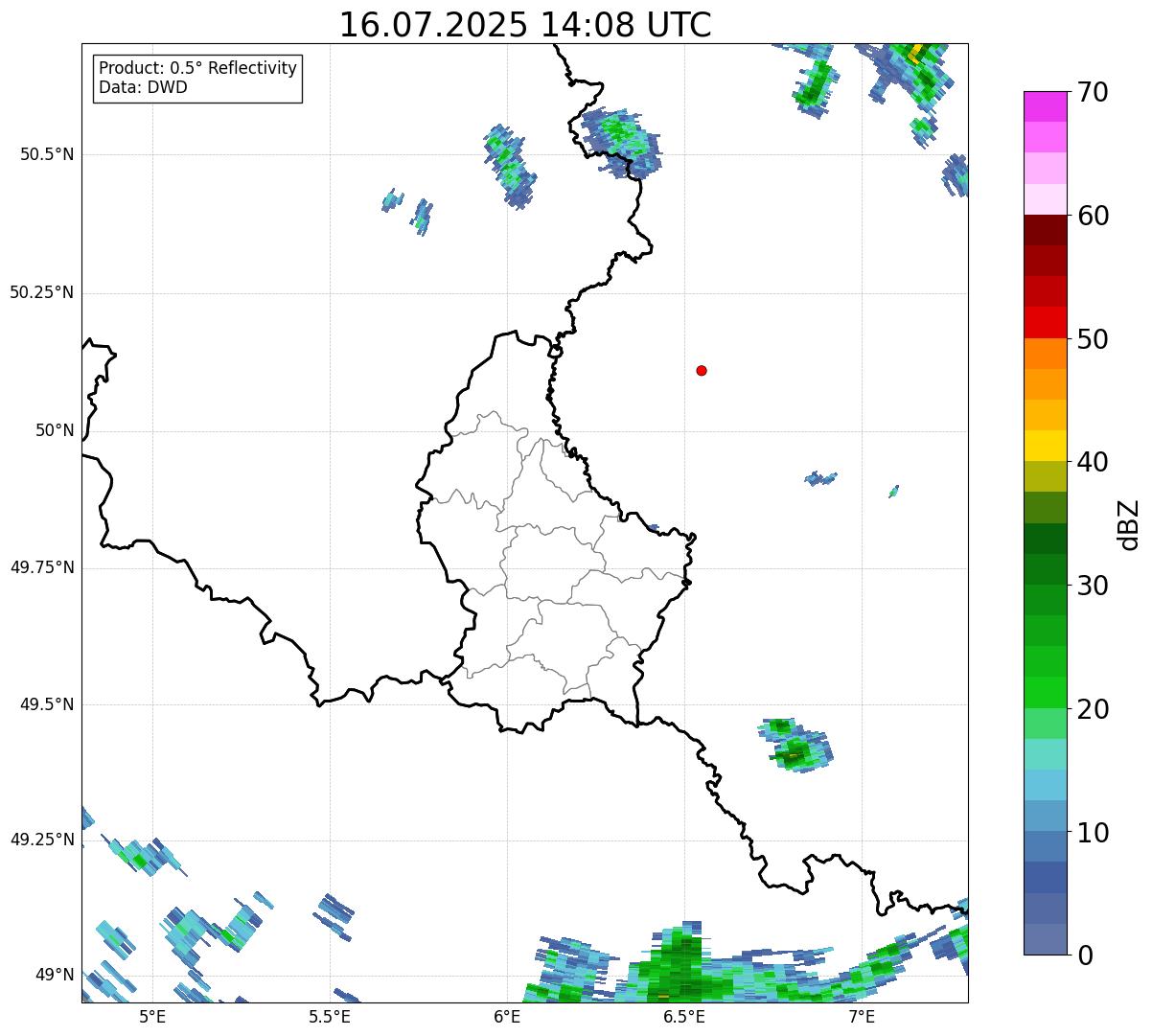This screenshot has height=1036, width=1152.
Task: Click the red station marker dot
Action: coord(702,370)
